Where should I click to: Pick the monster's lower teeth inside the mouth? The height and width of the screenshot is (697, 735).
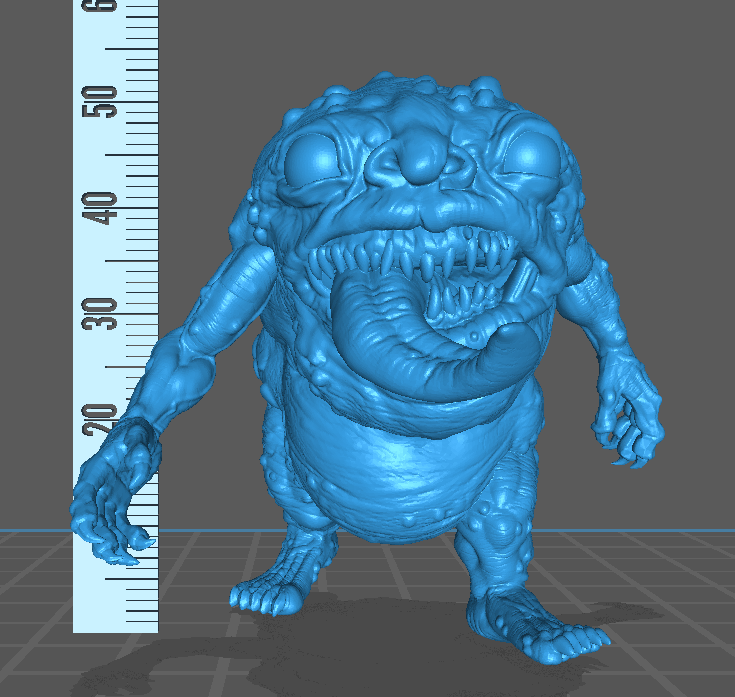pos(455,300)
